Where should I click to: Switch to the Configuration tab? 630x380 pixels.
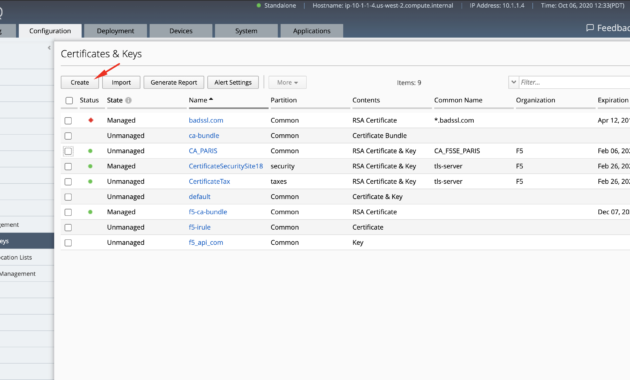click(x=50, y=31)
